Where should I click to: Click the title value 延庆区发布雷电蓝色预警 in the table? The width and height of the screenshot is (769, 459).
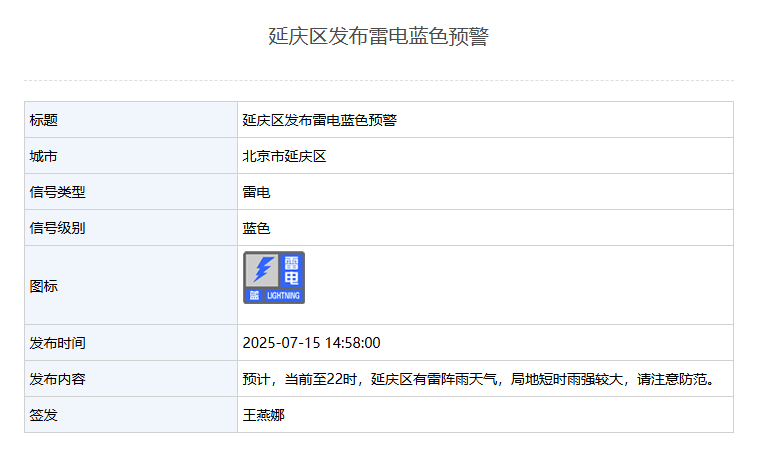[x=320, y=120]
